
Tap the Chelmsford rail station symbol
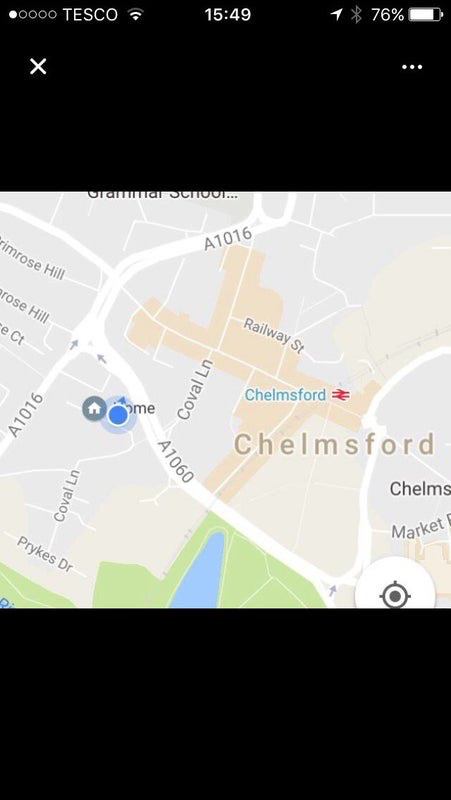point(340,394)
